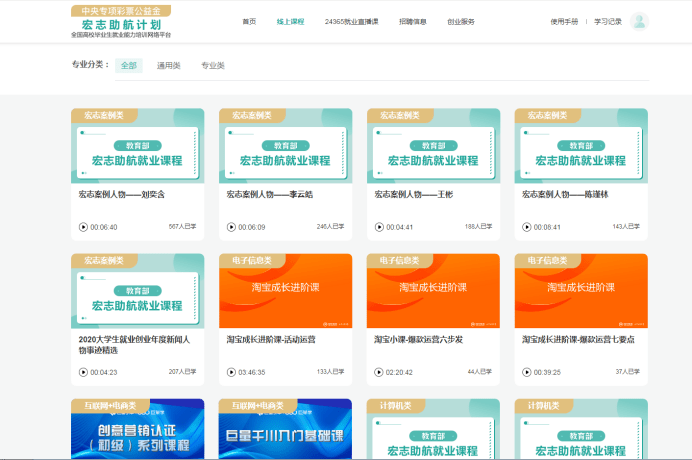Screen dimensions: 692x460
Task: Click the play icon next to 00:39:25
Action: coord(527,372)
